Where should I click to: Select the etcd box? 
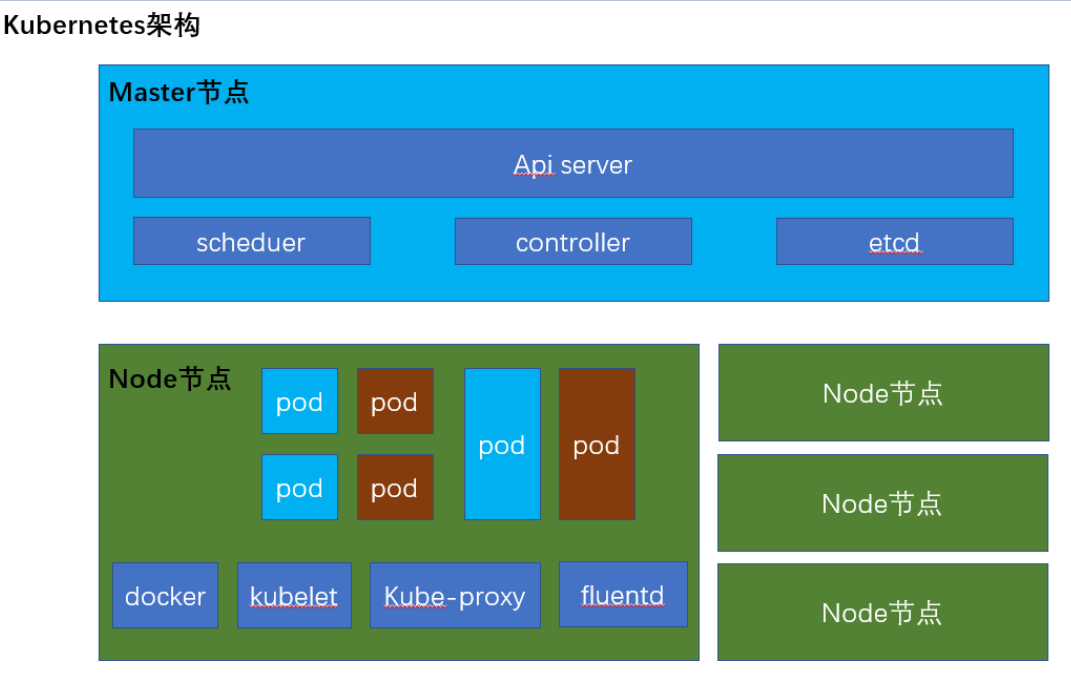coord(894,241)
